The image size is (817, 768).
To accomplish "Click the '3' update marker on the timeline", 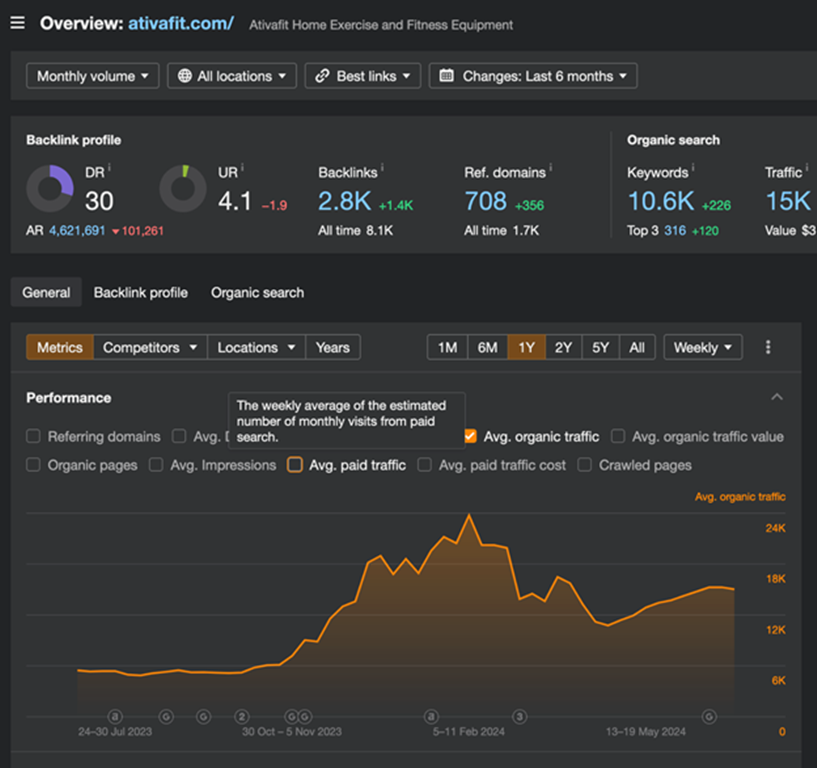I will click(519, 717).
